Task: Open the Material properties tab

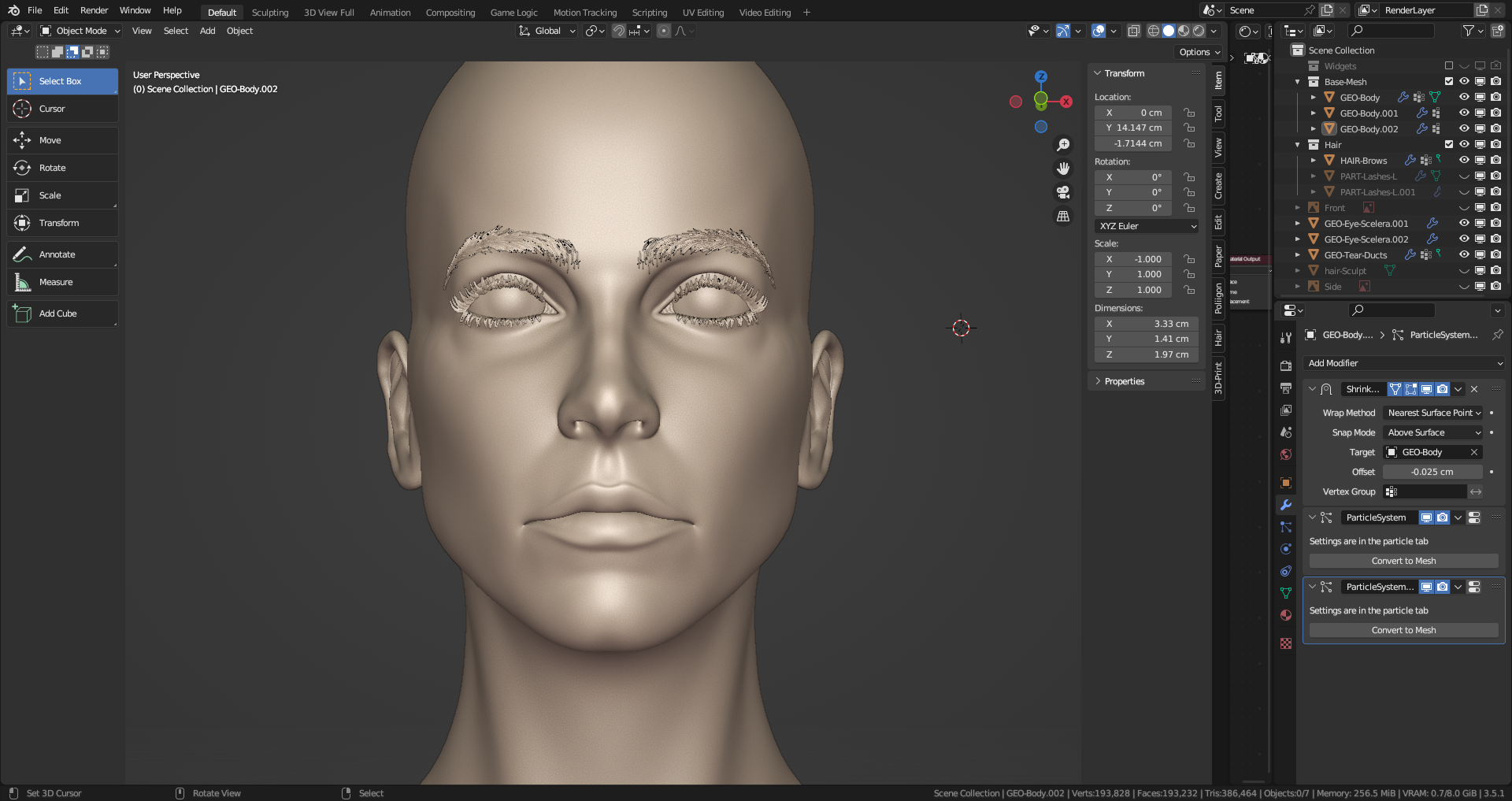Action: (1286, 615)
